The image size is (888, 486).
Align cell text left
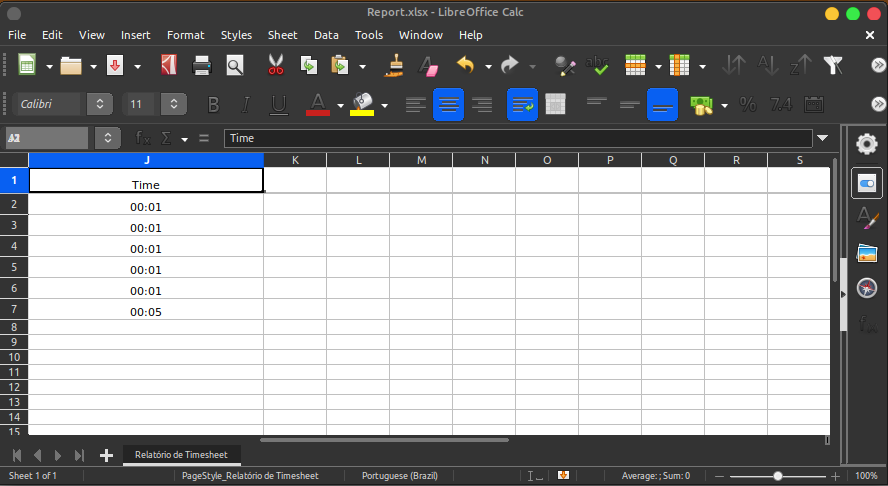415,105
